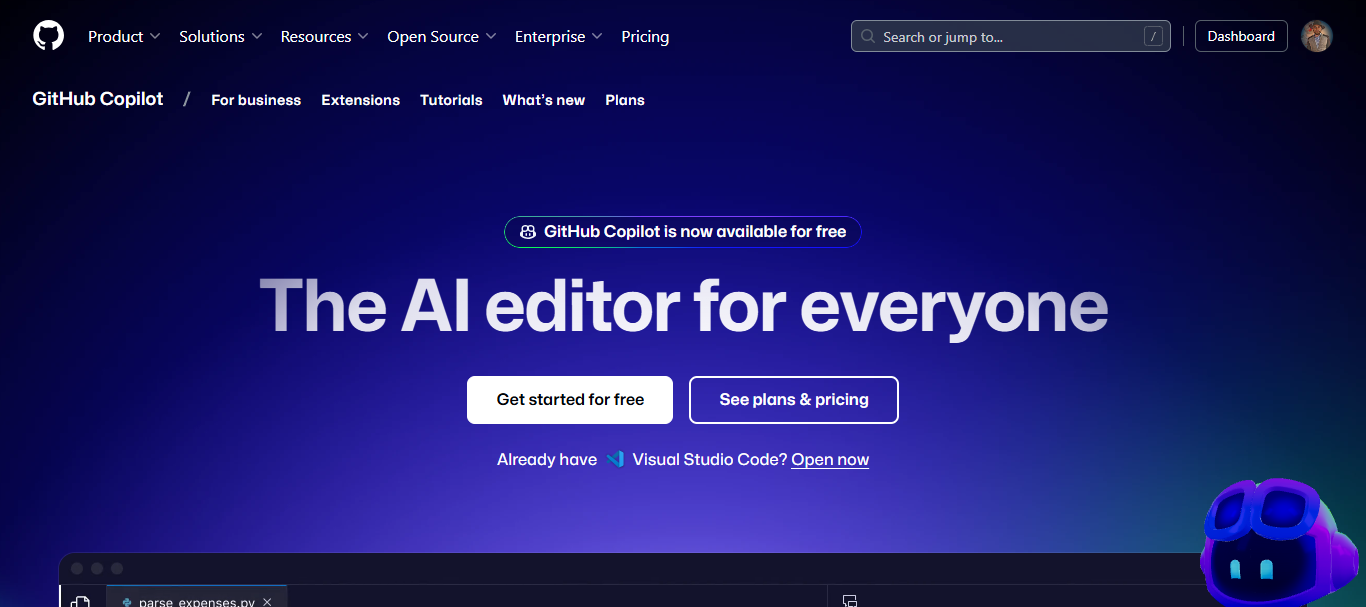Click the Copilot now available for free announcement
This screenshot has width=1366, height=607.
point(683,232)
